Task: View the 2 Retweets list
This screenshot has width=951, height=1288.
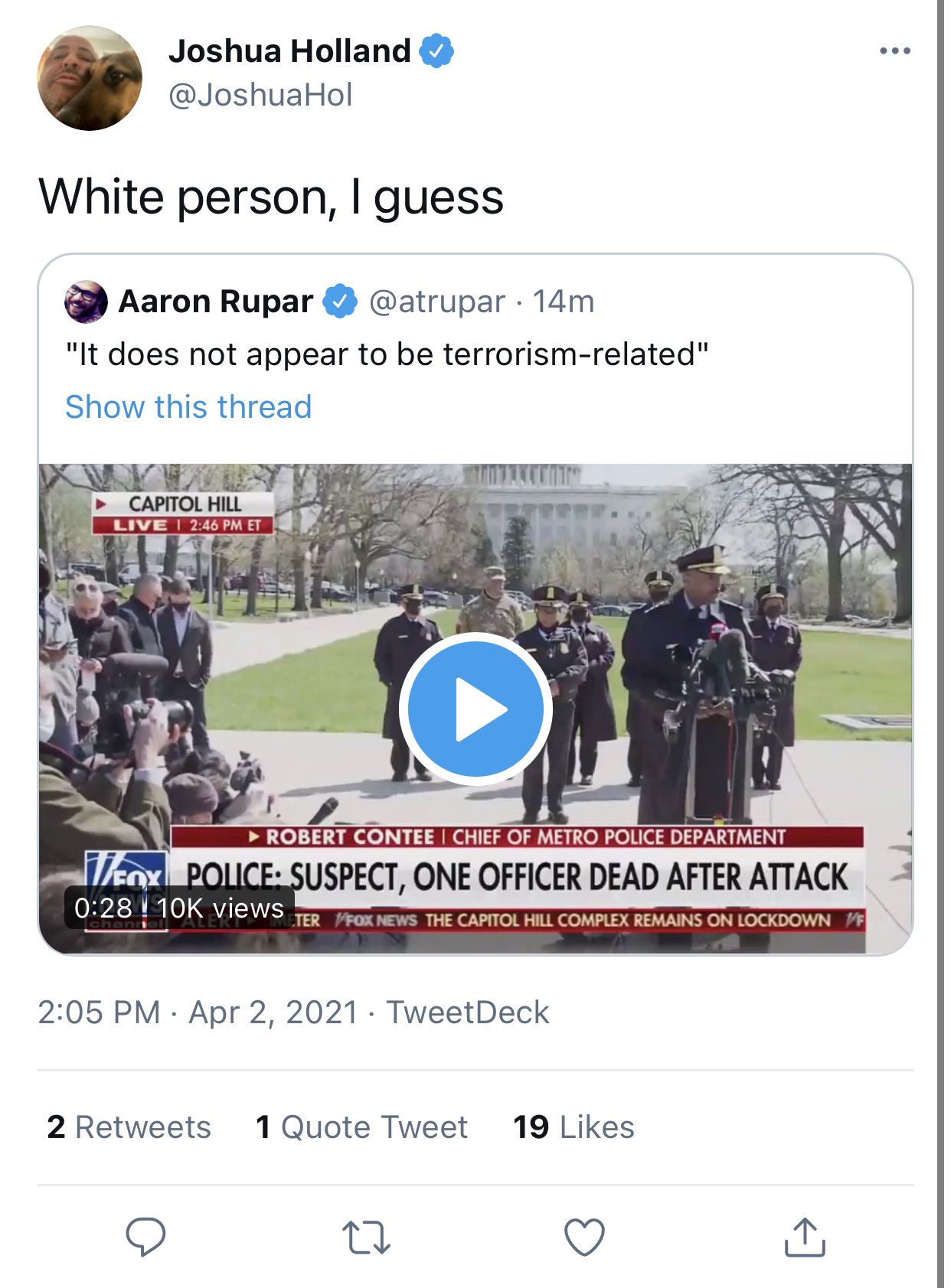Action: point(129,1127)
